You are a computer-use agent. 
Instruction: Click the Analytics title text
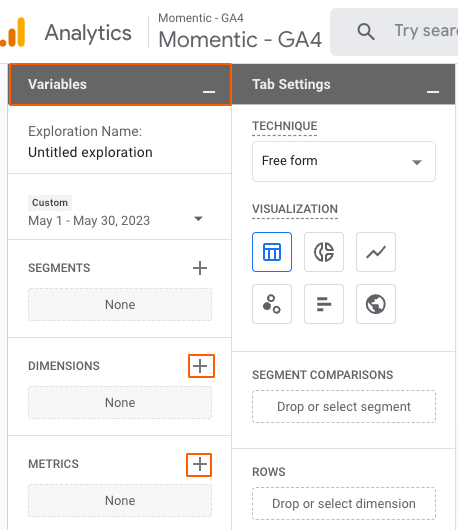pyautogui.click(x=88, y=33)
